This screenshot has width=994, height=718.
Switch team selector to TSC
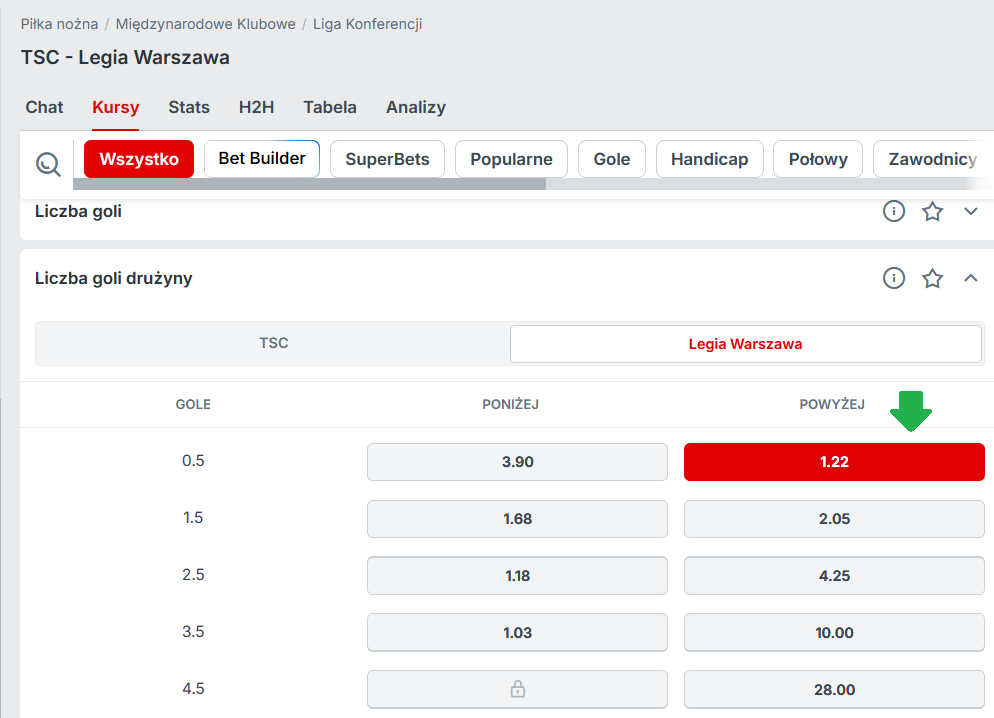pos(273,343)
